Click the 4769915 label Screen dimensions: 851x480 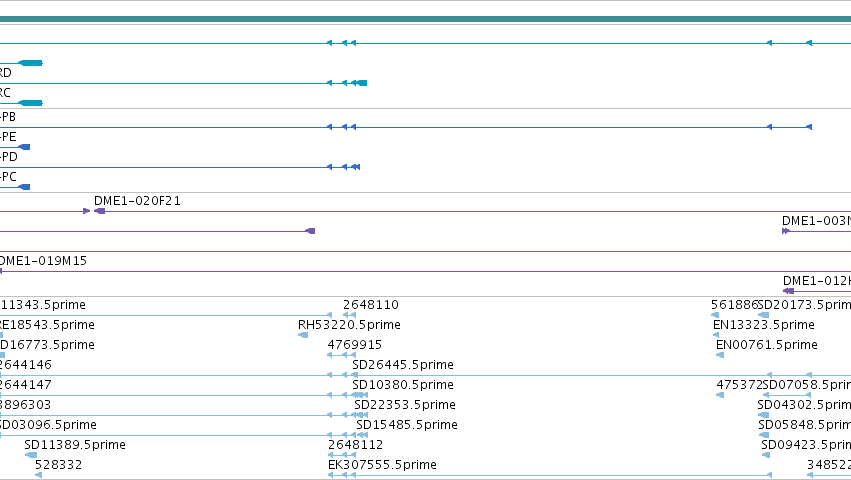[x=354, y=345]
